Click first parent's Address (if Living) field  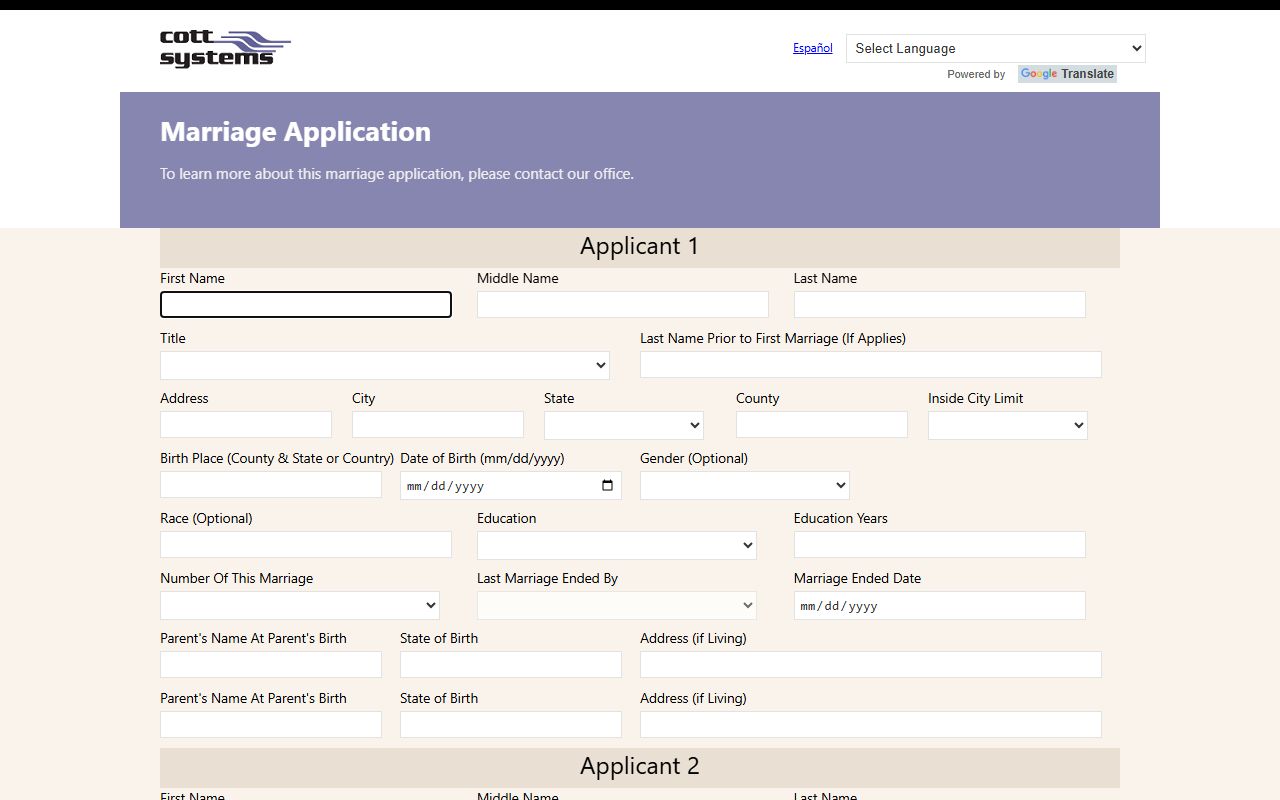tap(871, 664)
